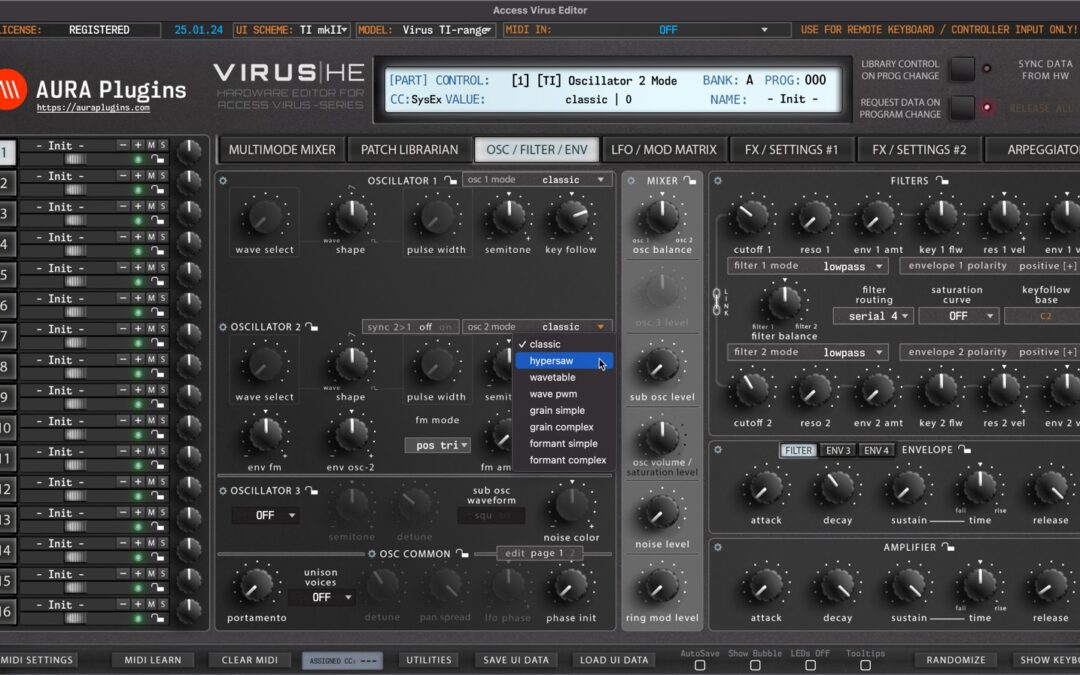Click the MIDI LEARN button
This screenshot has width=1080, height=675.
coord(151,659)
